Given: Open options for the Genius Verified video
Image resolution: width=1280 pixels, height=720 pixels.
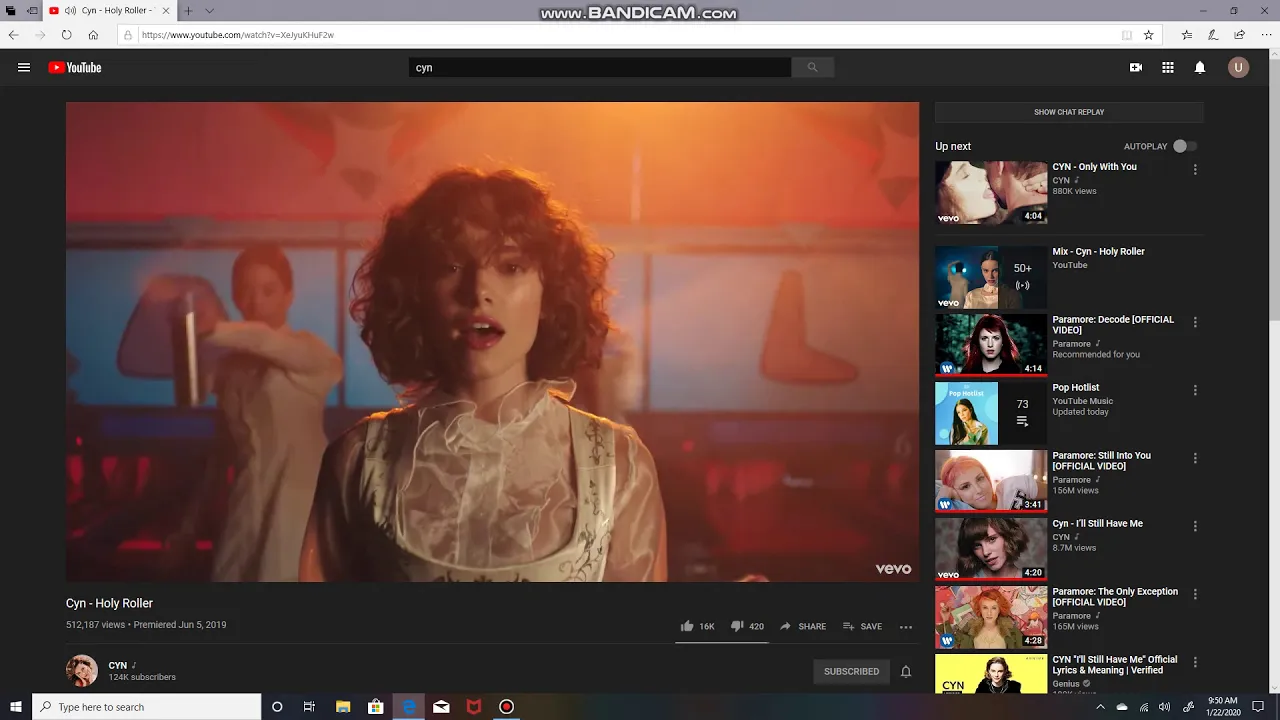Looking at the screenshot, I should [x=1195, y=662].
